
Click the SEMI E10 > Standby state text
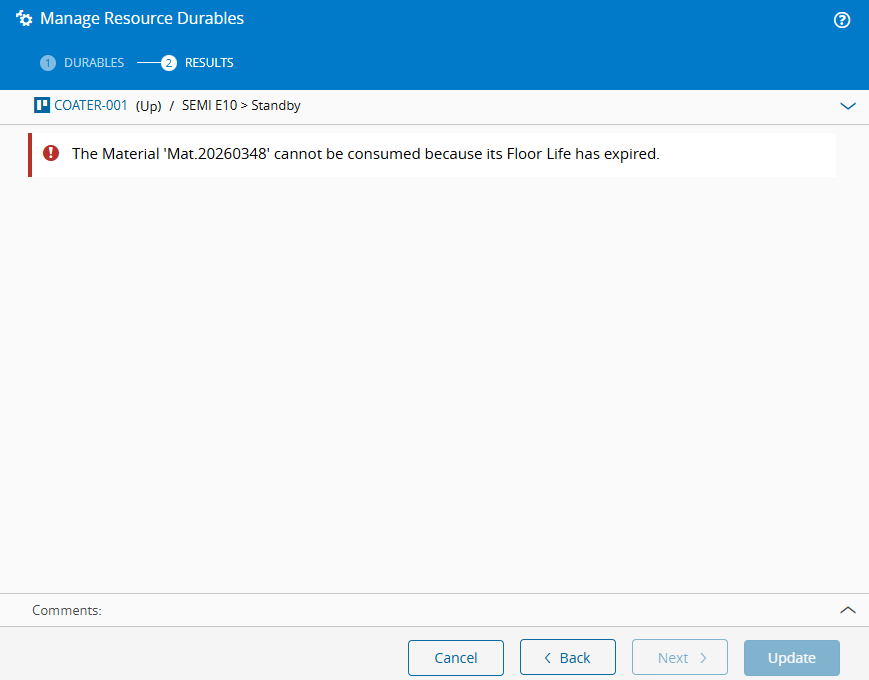point(241,105)
